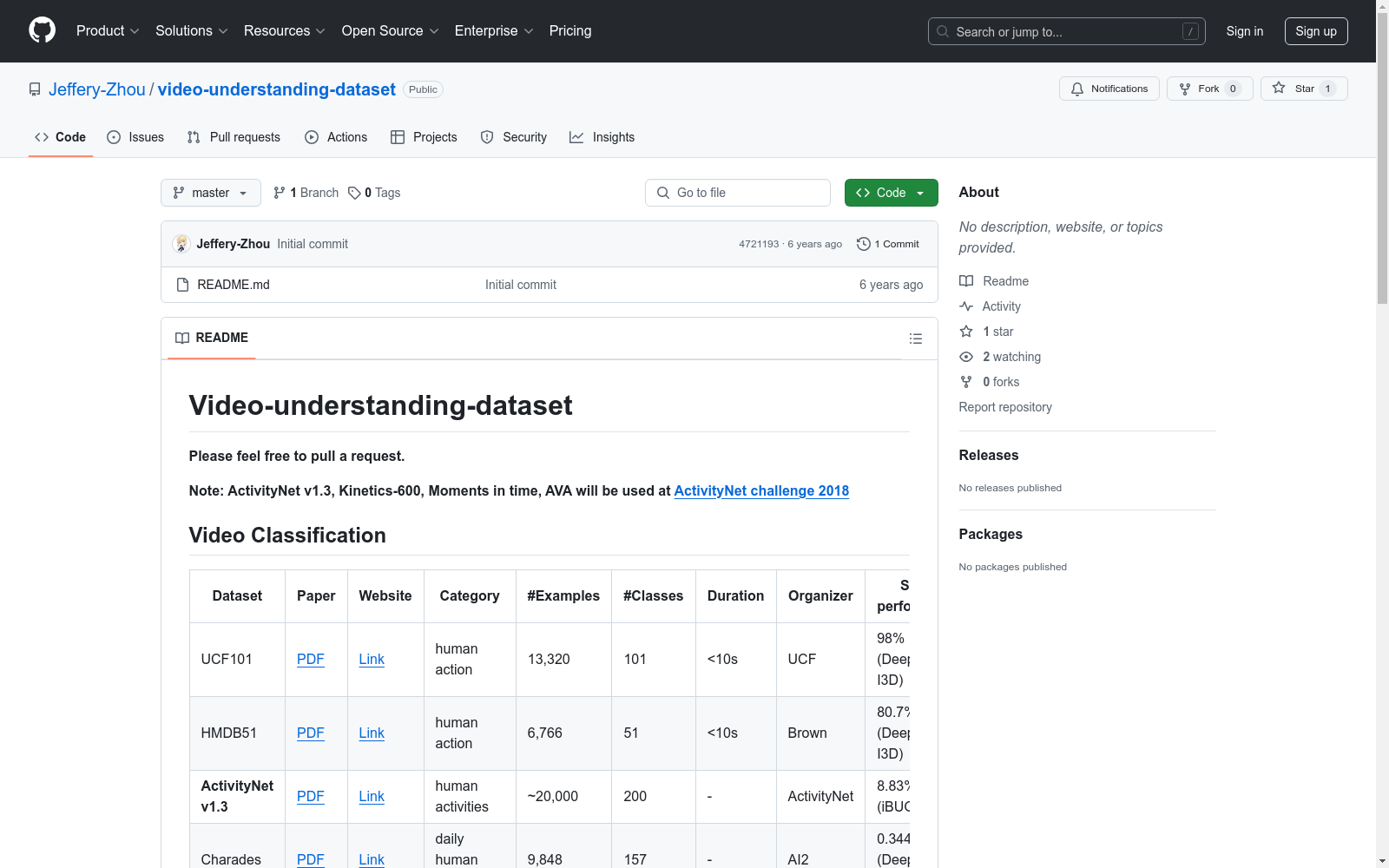Open the master branch selector
Viewport: 1389px width, 868px height.
tap(211, 193)
